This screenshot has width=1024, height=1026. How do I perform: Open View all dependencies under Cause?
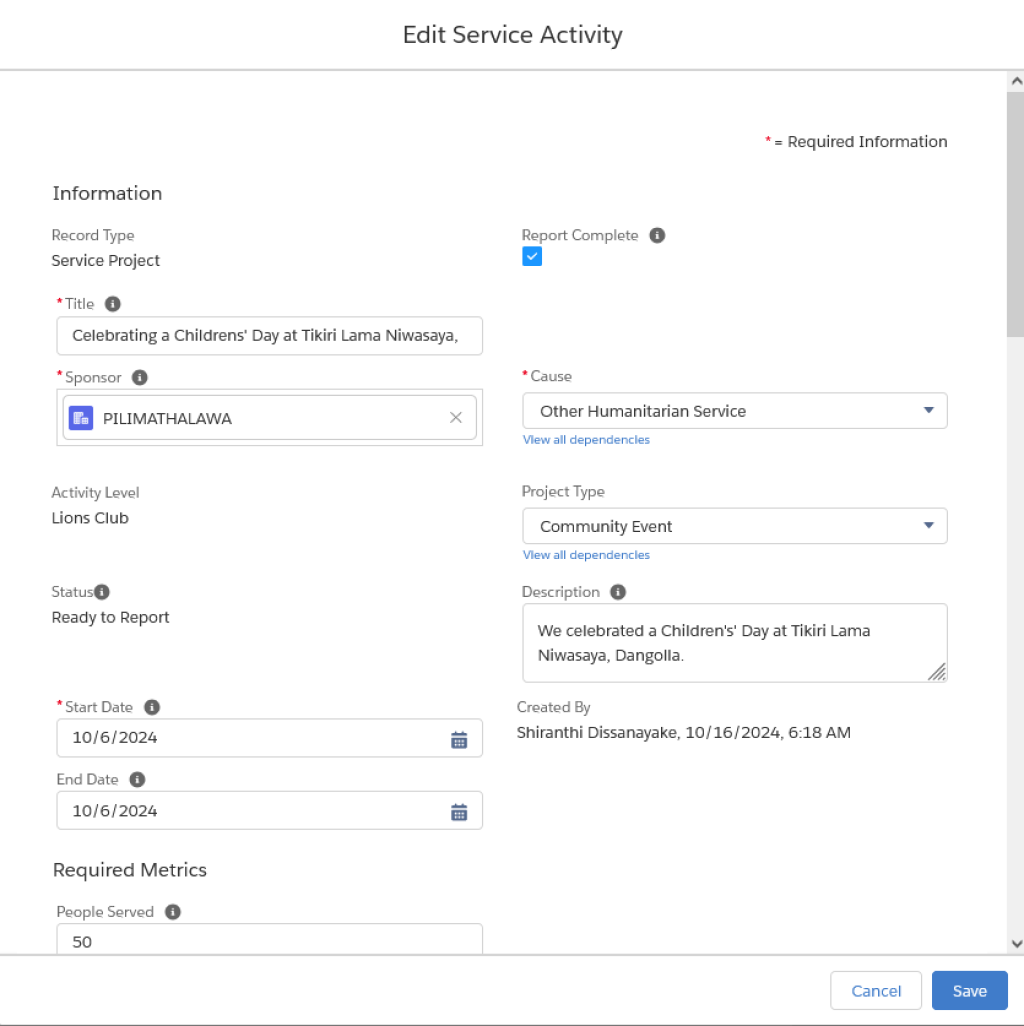click(586, 440)
